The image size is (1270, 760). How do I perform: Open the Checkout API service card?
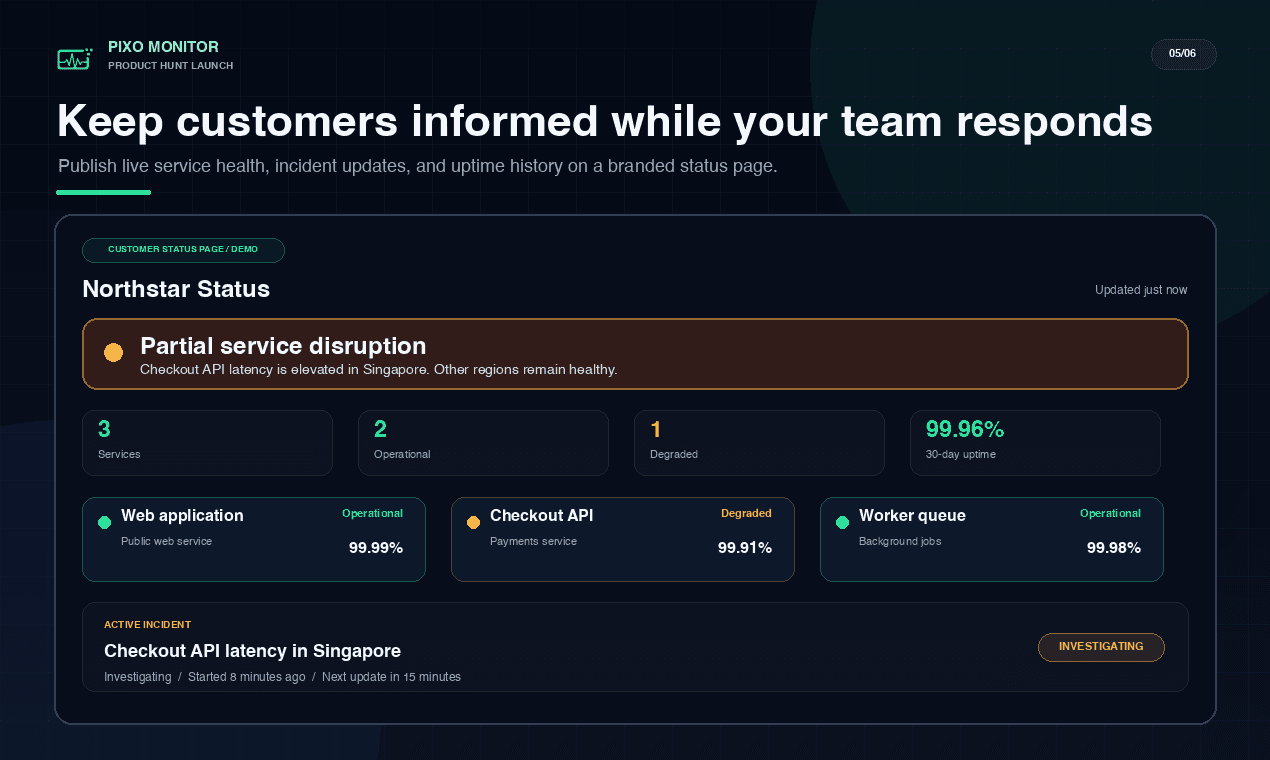tap(623, 539)
